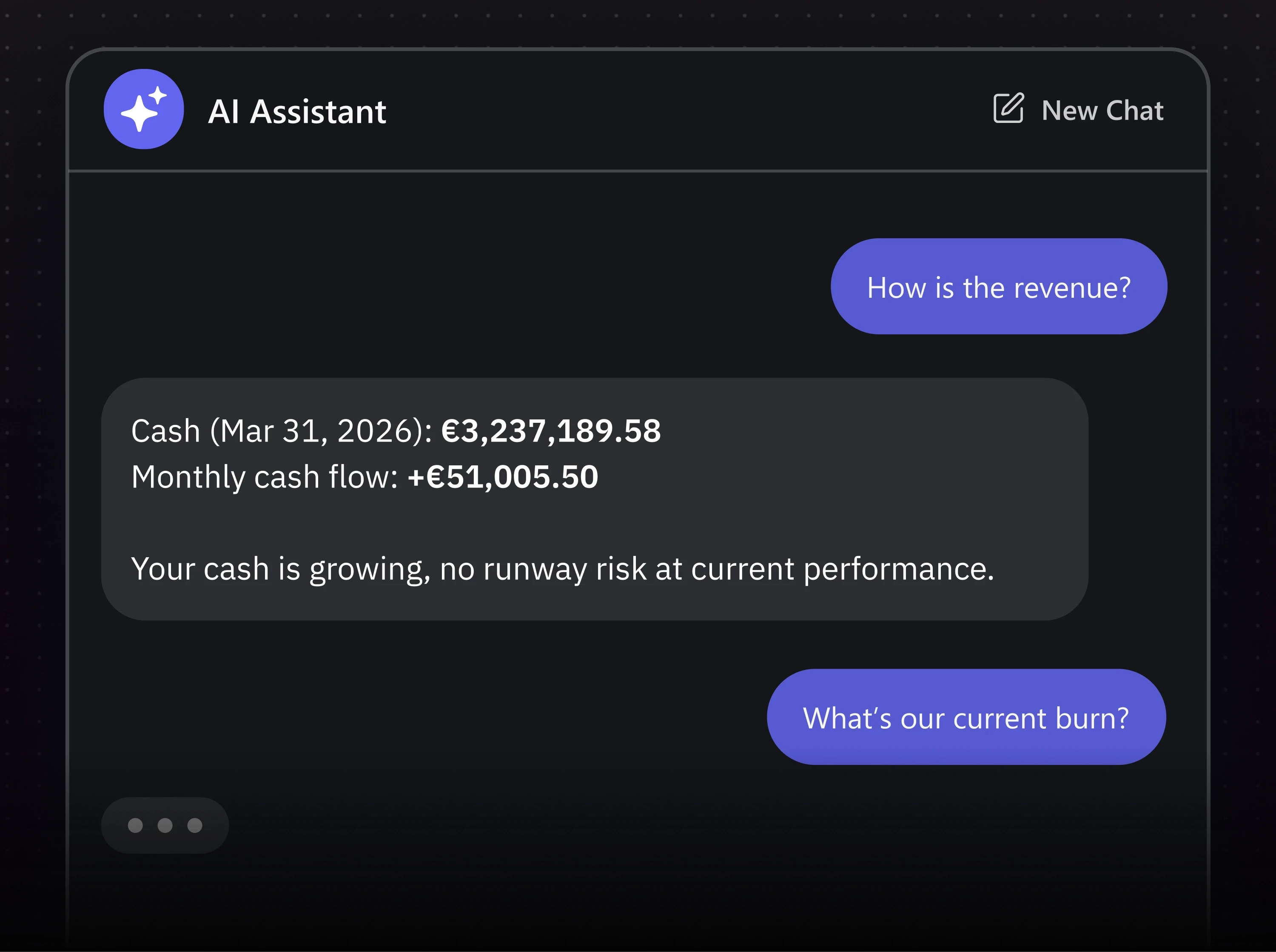
Task: Click the monthly cash flow +€51,005.50 value
Action: point(503,477)
